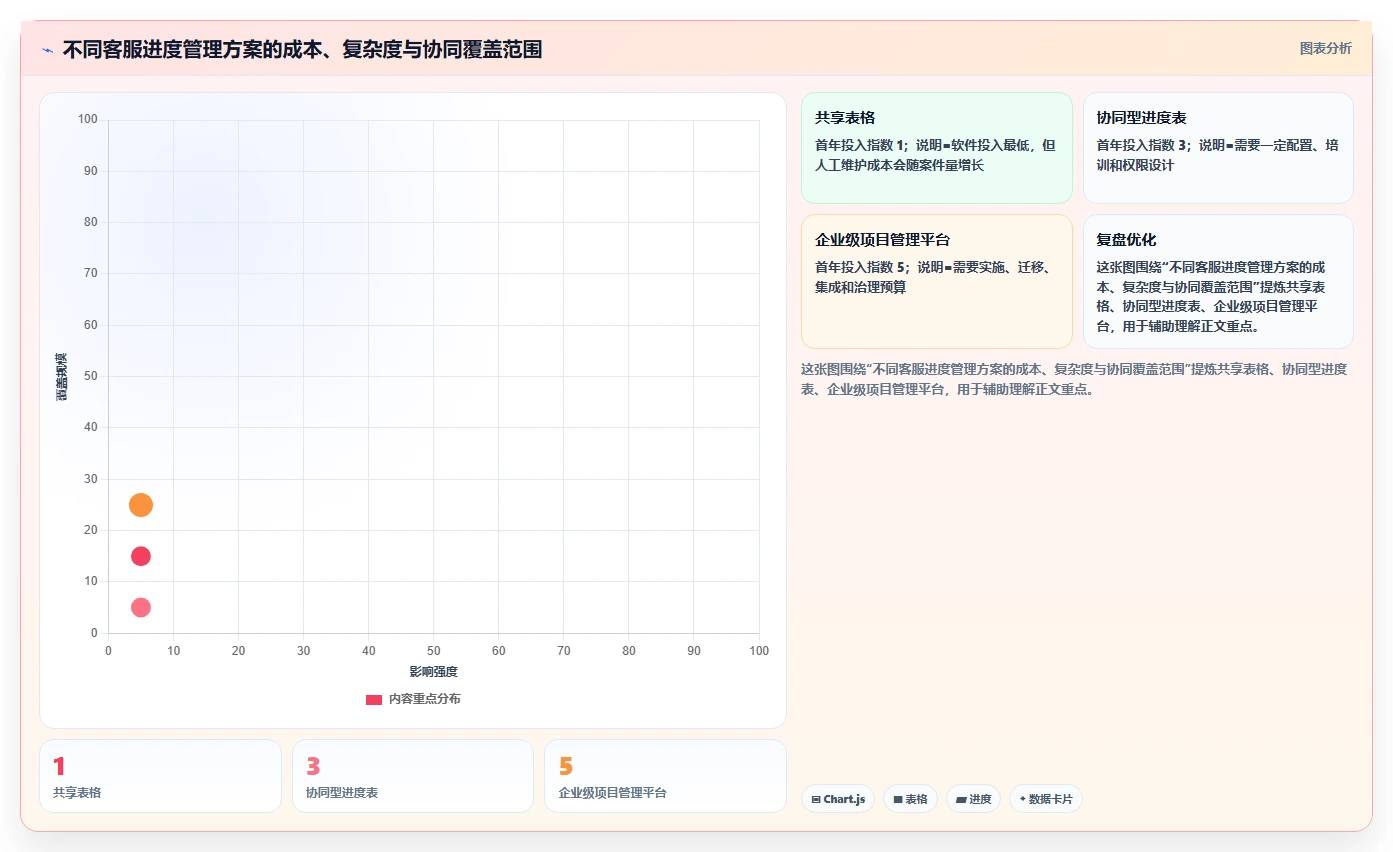Viewport: 1393px width, 852px height.
Task: Click the Chart.js tag chip
Action: (838, 799)
